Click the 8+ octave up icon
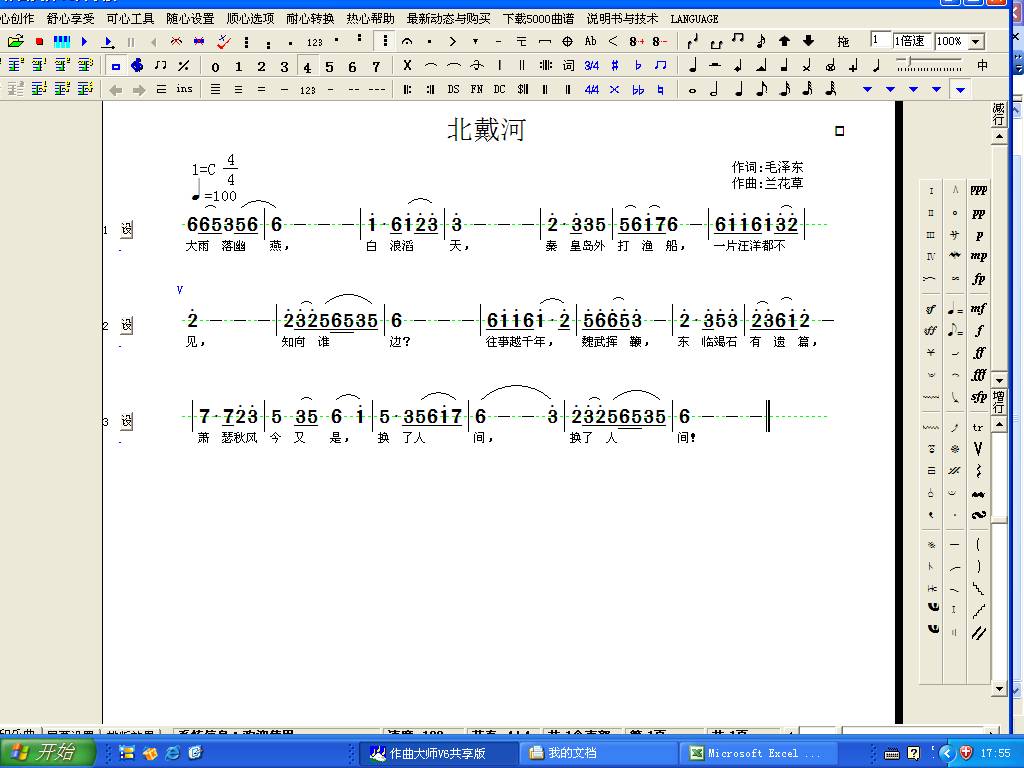The width and height of the screenshot is (1024, 768). coord(637,41)
